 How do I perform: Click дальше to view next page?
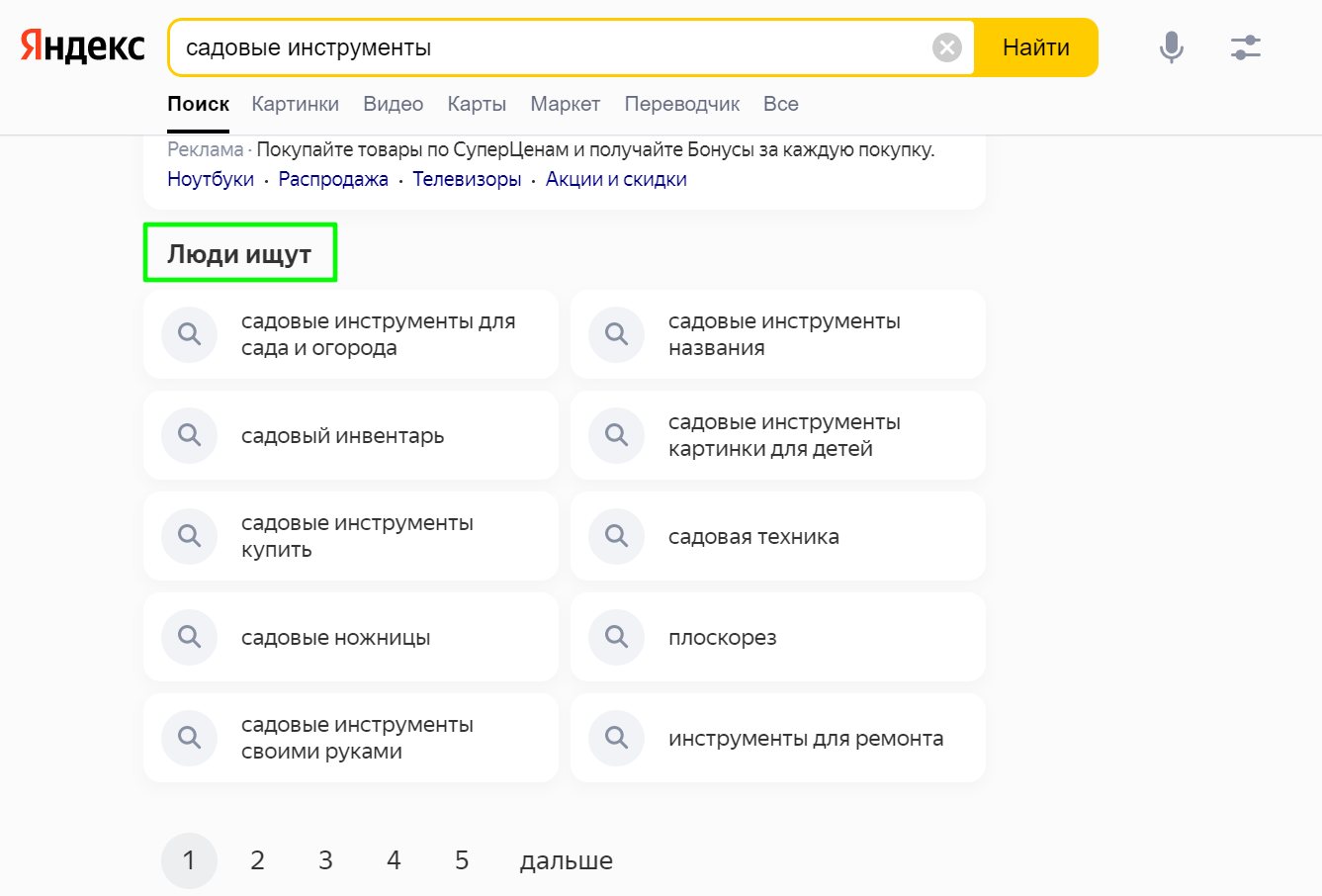(567, 860)
